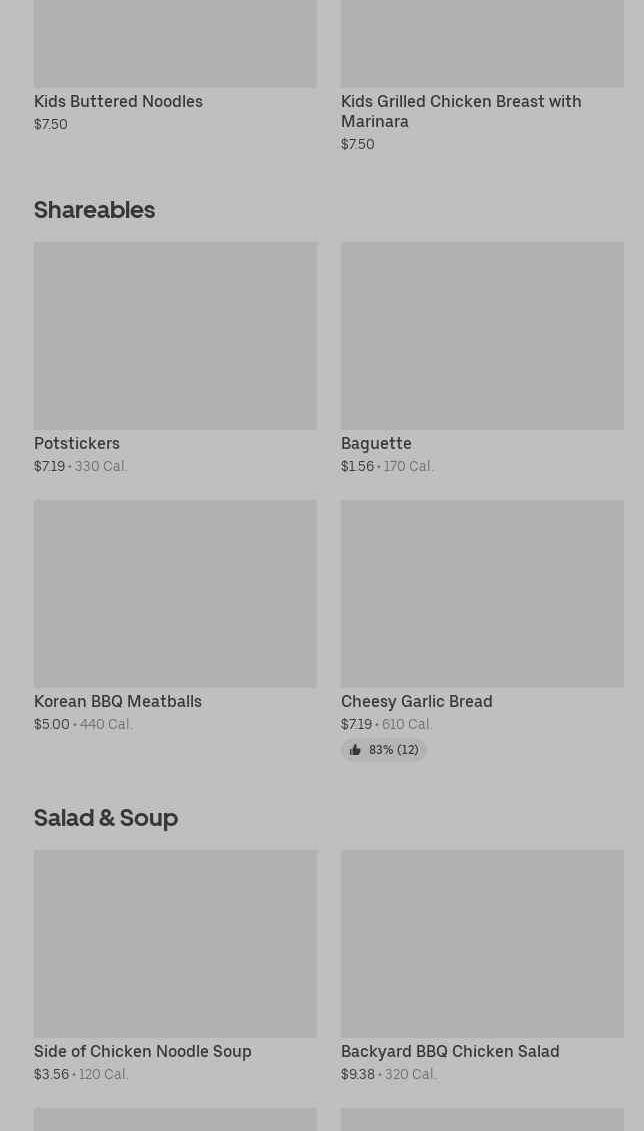The image size is (644, 1131).
Task: Click the Kids Grilled Chicken Breast image
Action: coord(482,43)
